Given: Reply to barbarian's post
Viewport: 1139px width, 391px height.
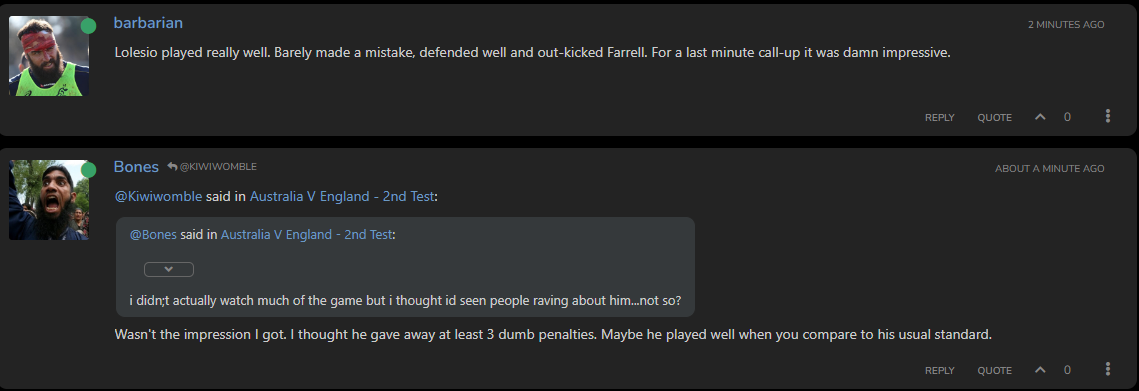Looking at the screenshot, I should click(x=939, y=117).
